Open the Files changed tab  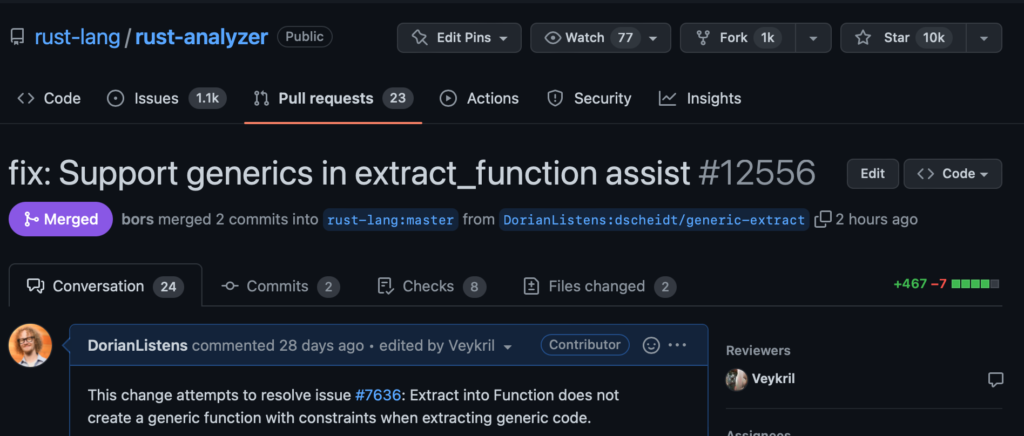[600, 286]
